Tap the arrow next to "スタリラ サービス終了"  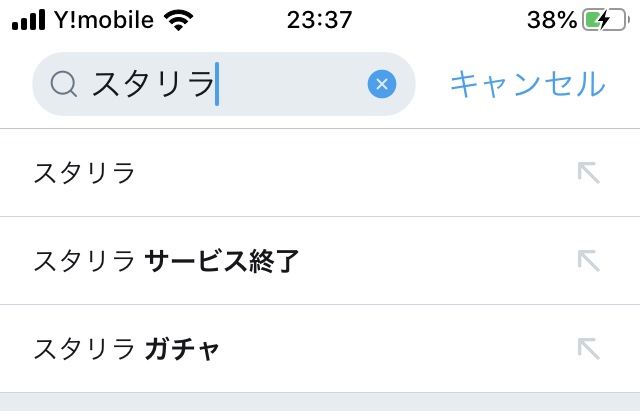click(x=588, y=260)
